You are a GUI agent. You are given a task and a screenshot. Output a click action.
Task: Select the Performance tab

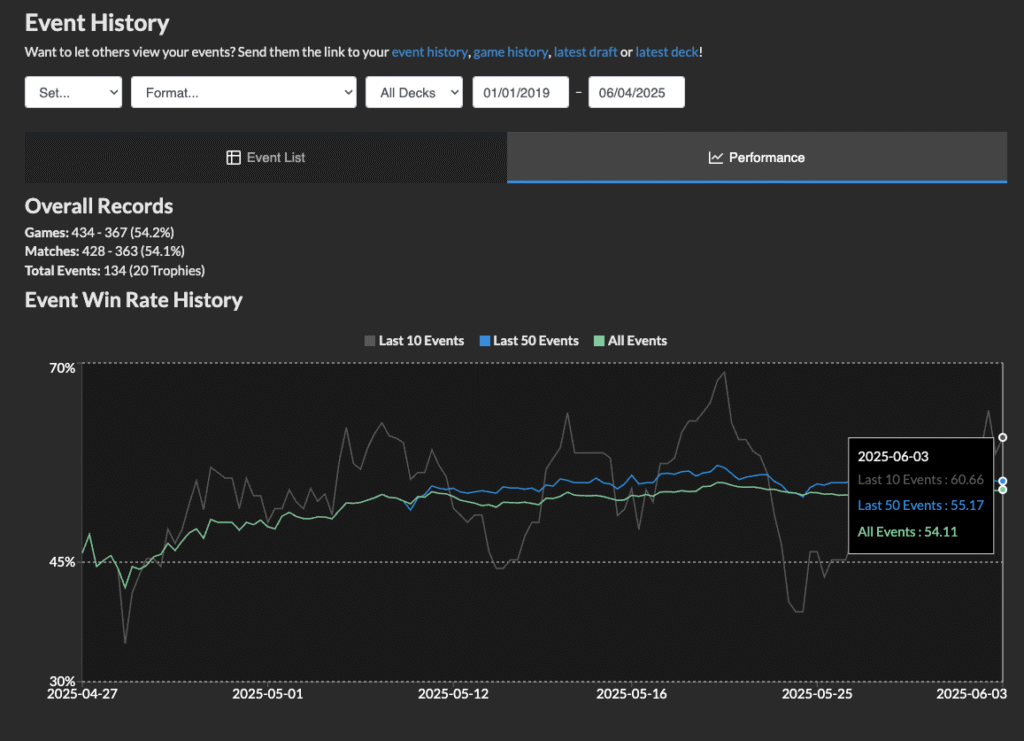tap(756, 157)
